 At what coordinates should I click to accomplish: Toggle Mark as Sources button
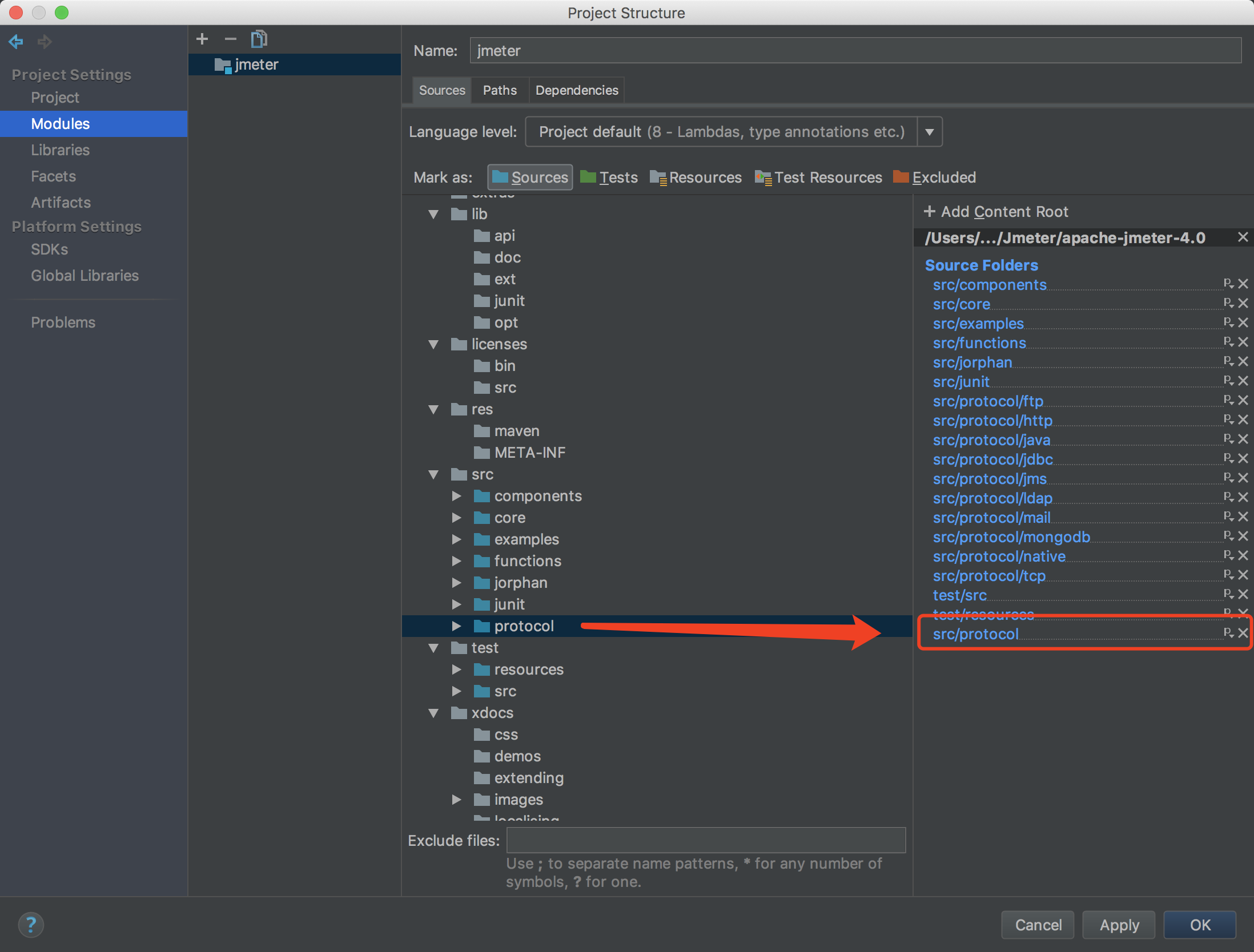tap(530, 178)
